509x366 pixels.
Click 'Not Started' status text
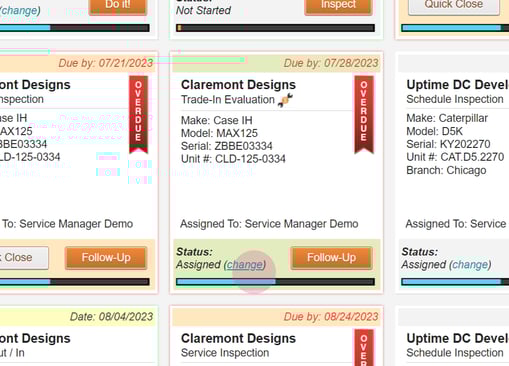pyautogui.click(x=203, y=11)
